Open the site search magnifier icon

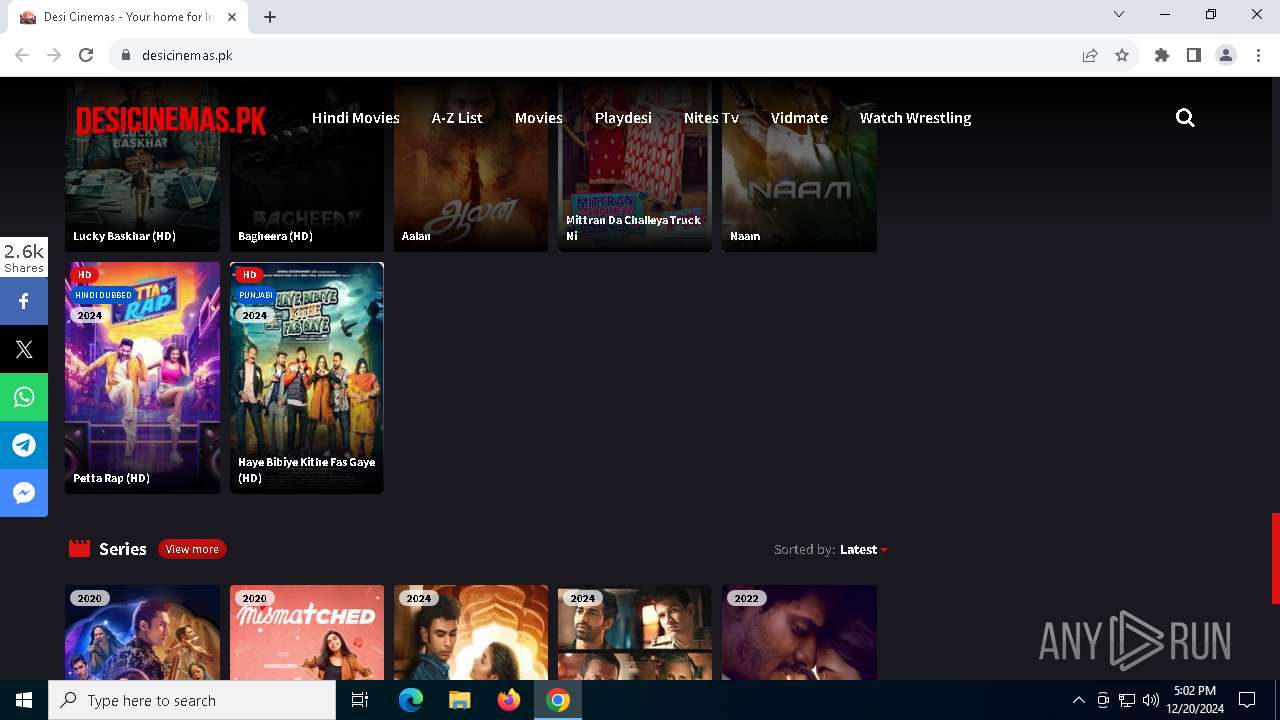[x=1185, y=118]
